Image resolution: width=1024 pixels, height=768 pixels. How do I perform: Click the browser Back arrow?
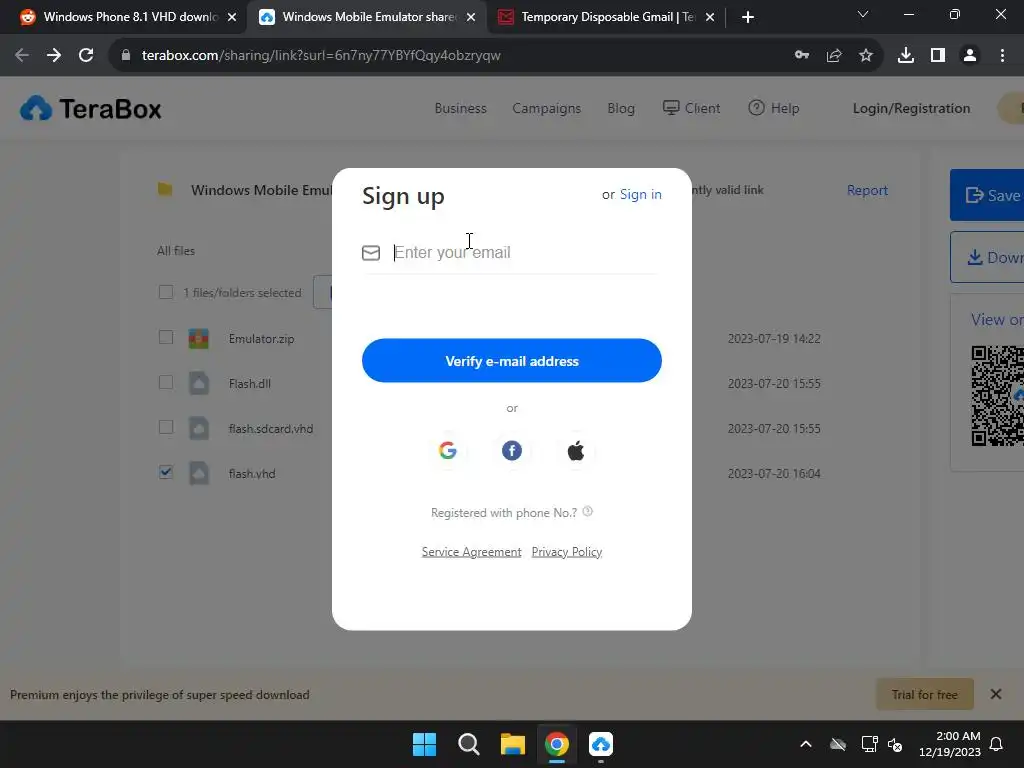[22, 56]
